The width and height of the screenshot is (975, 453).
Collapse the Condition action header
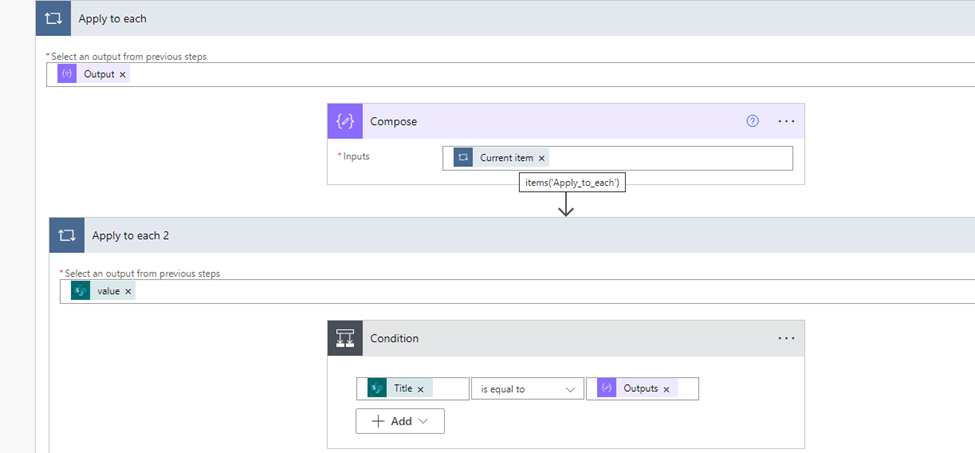coord(566,338)
